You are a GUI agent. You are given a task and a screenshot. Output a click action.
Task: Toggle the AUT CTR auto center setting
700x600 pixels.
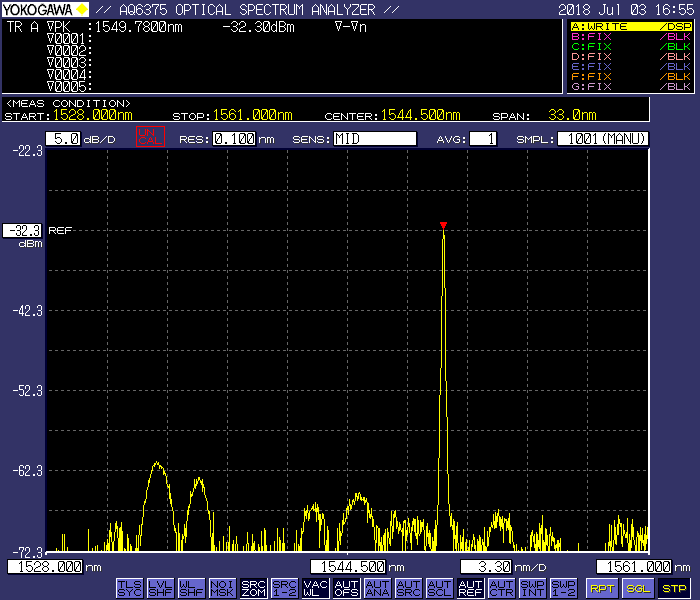point(501,588)
